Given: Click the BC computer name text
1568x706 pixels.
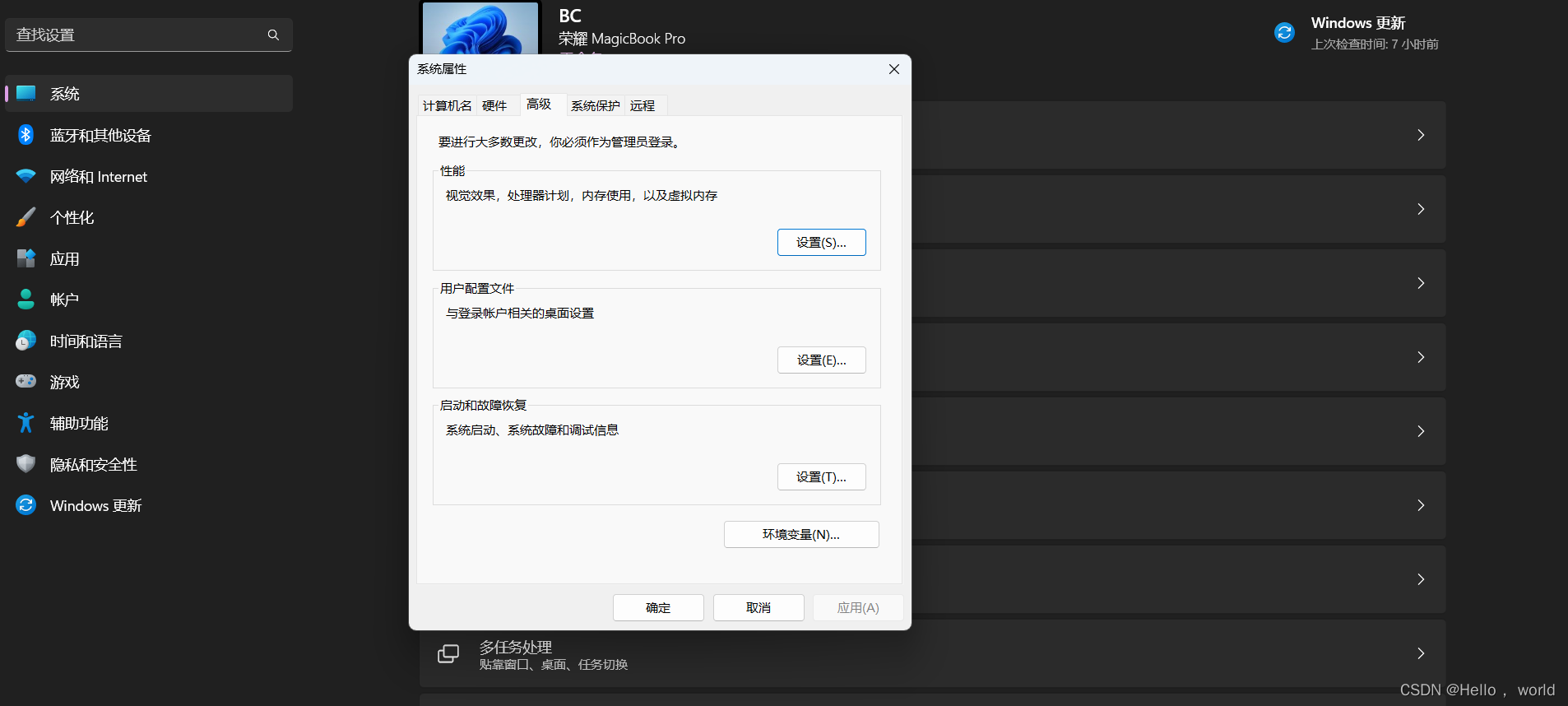Looking at the screenshot, I should click(570, 16).
